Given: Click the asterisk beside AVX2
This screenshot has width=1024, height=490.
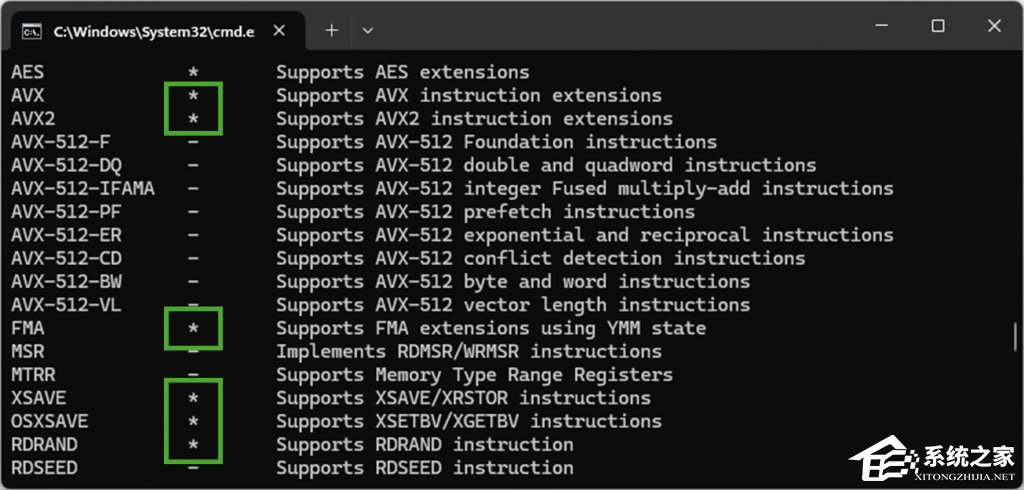Looking at the screenshot, I should [x=194, y=119].
